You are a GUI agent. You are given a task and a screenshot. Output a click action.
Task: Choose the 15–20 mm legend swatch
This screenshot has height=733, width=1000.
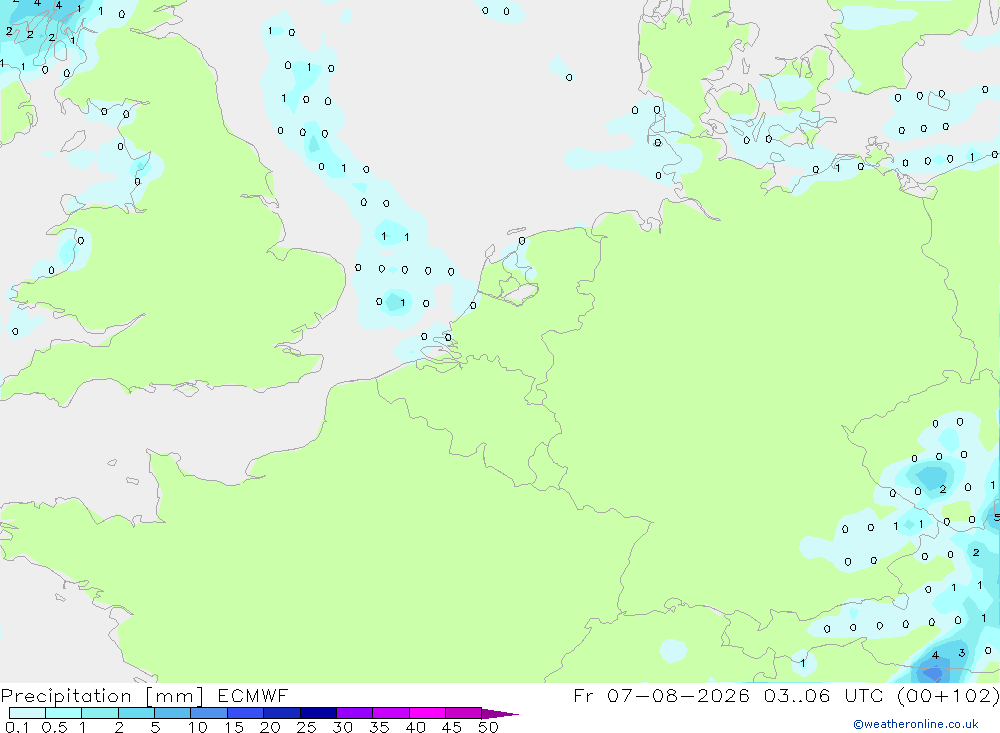click(x=245, y=713)
